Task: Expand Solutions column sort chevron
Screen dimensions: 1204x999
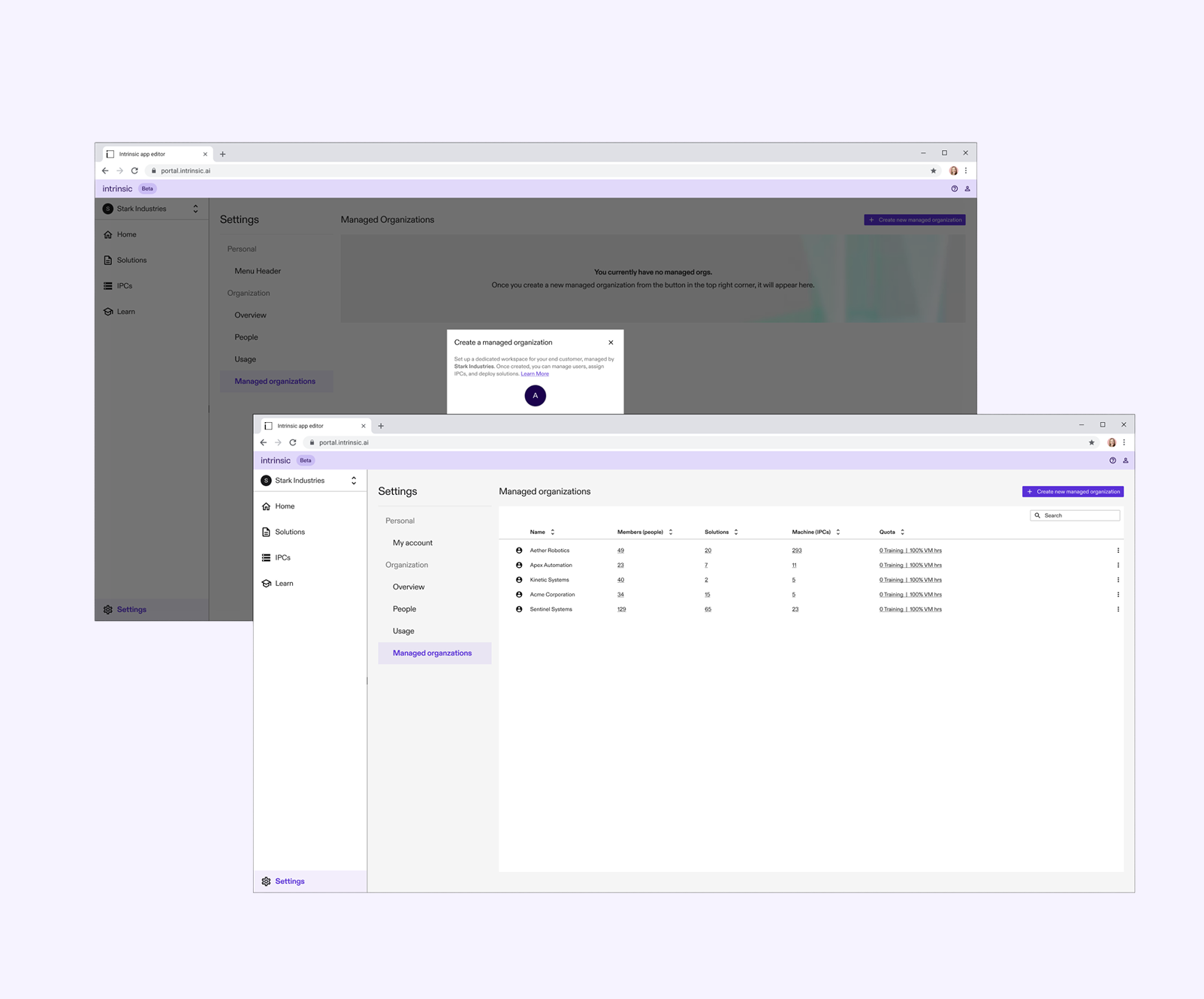Action: (x=735, y=531)
